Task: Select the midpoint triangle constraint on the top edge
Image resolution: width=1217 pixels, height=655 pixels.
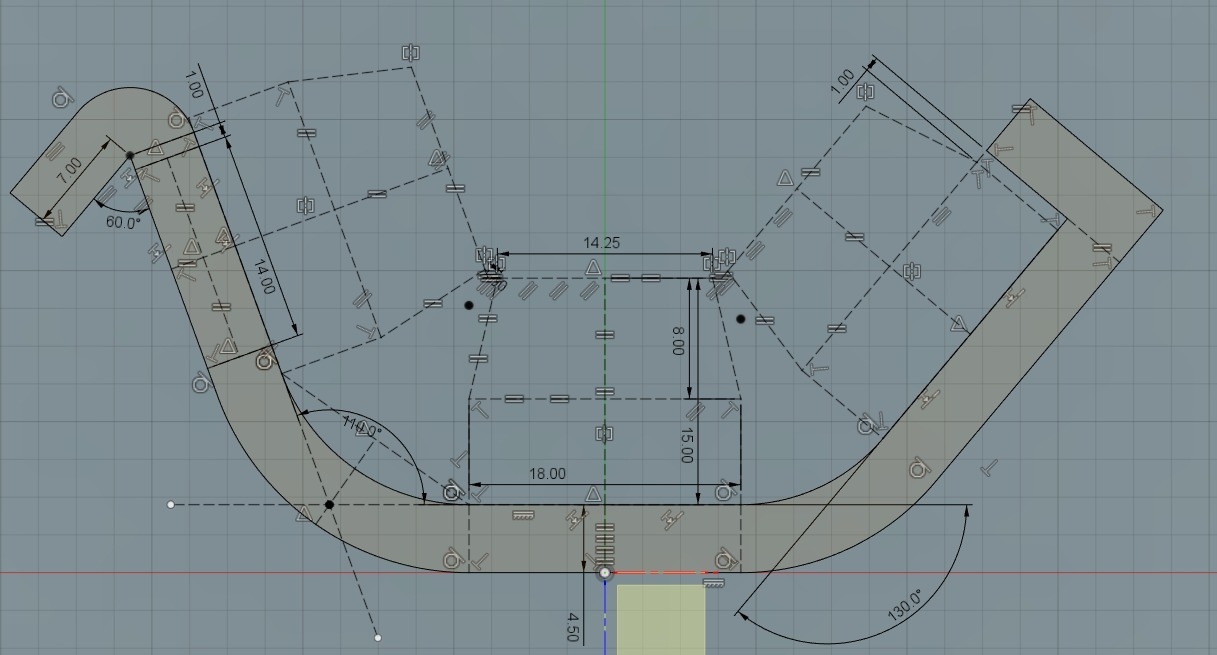Action: point(593,266)
